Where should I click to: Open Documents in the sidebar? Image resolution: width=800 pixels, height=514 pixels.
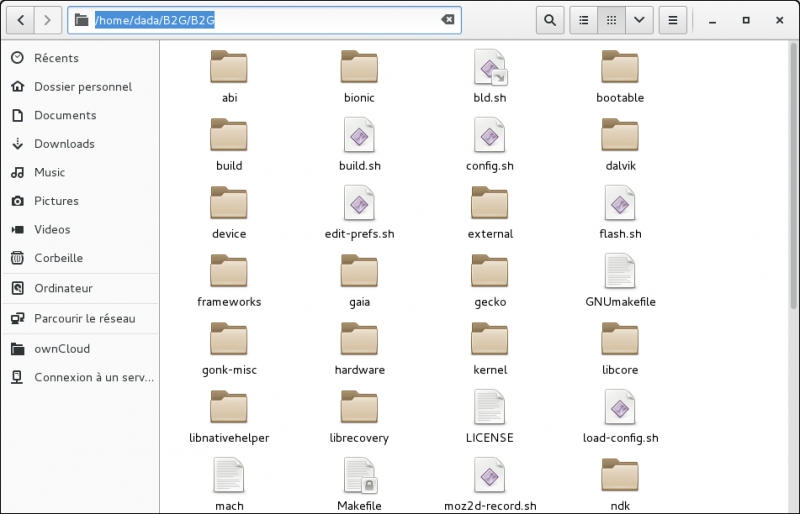(x=81, y=115)
